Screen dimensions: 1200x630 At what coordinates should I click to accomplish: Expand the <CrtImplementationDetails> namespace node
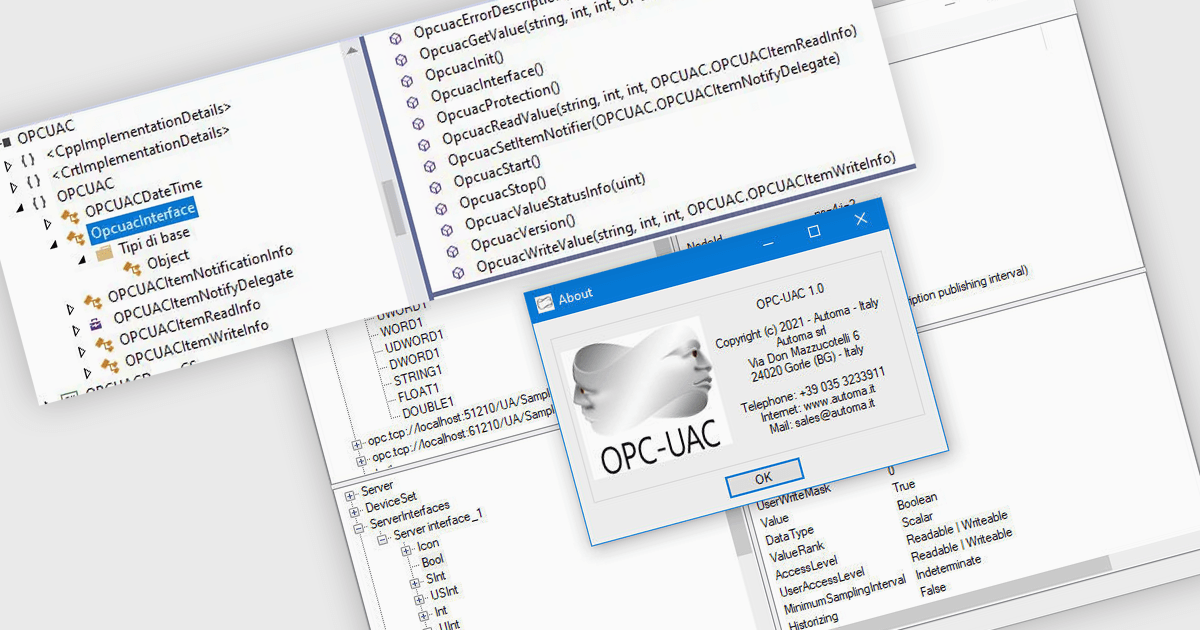coord(14,186)
